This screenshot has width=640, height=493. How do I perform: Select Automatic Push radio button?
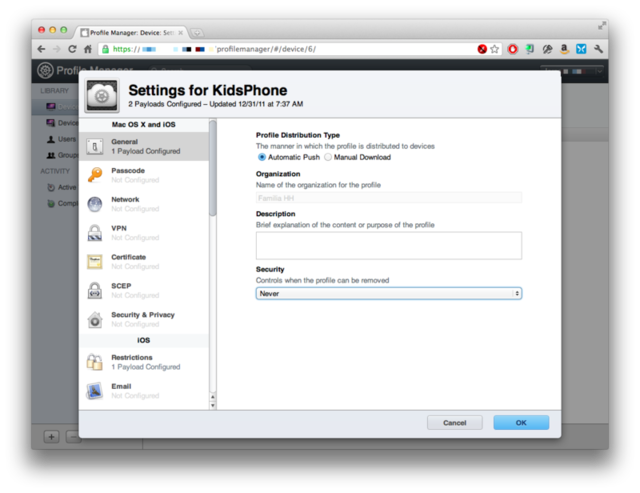coord(262,157)
